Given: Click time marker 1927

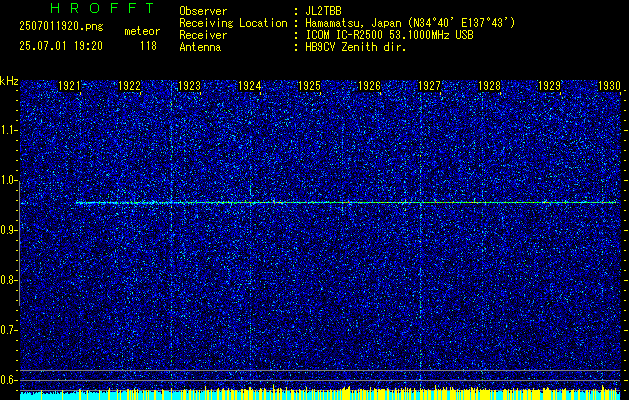Looking at the screenshot, I should pyautogui.click(x=429, y=85).
